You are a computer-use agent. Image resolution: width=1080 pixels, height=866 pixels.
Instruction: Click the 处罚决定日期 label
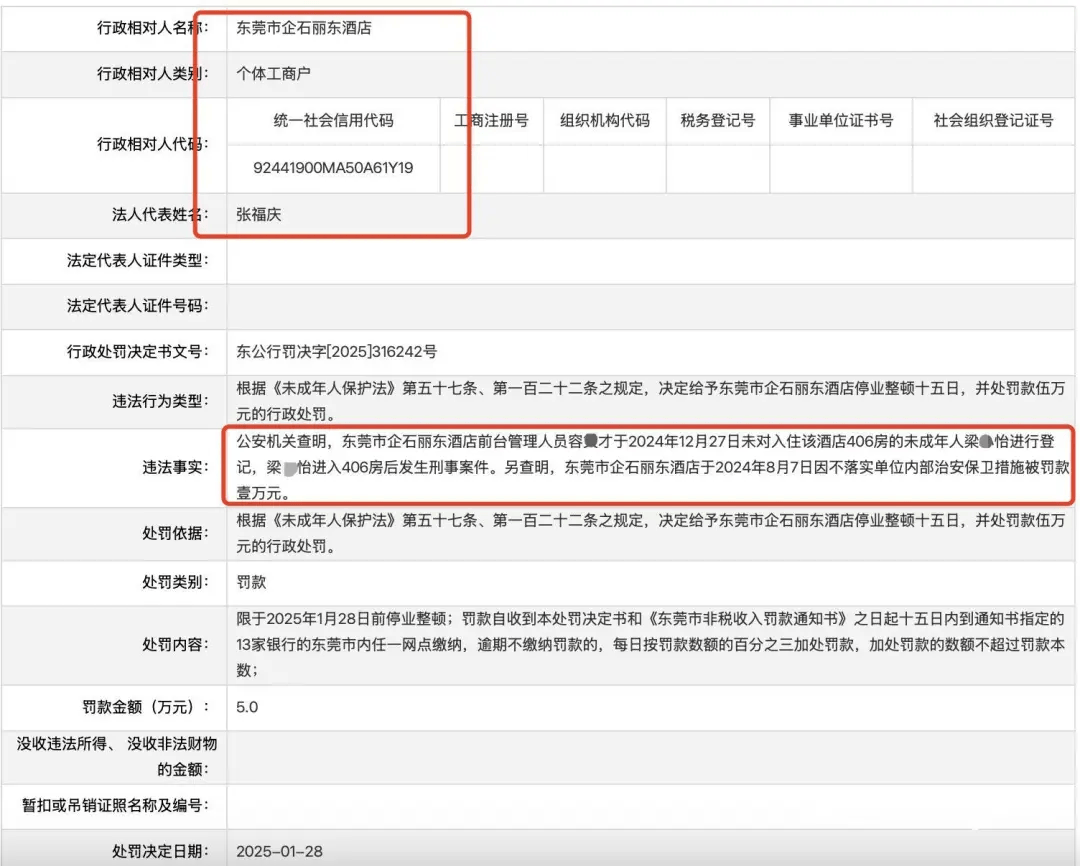160,852
